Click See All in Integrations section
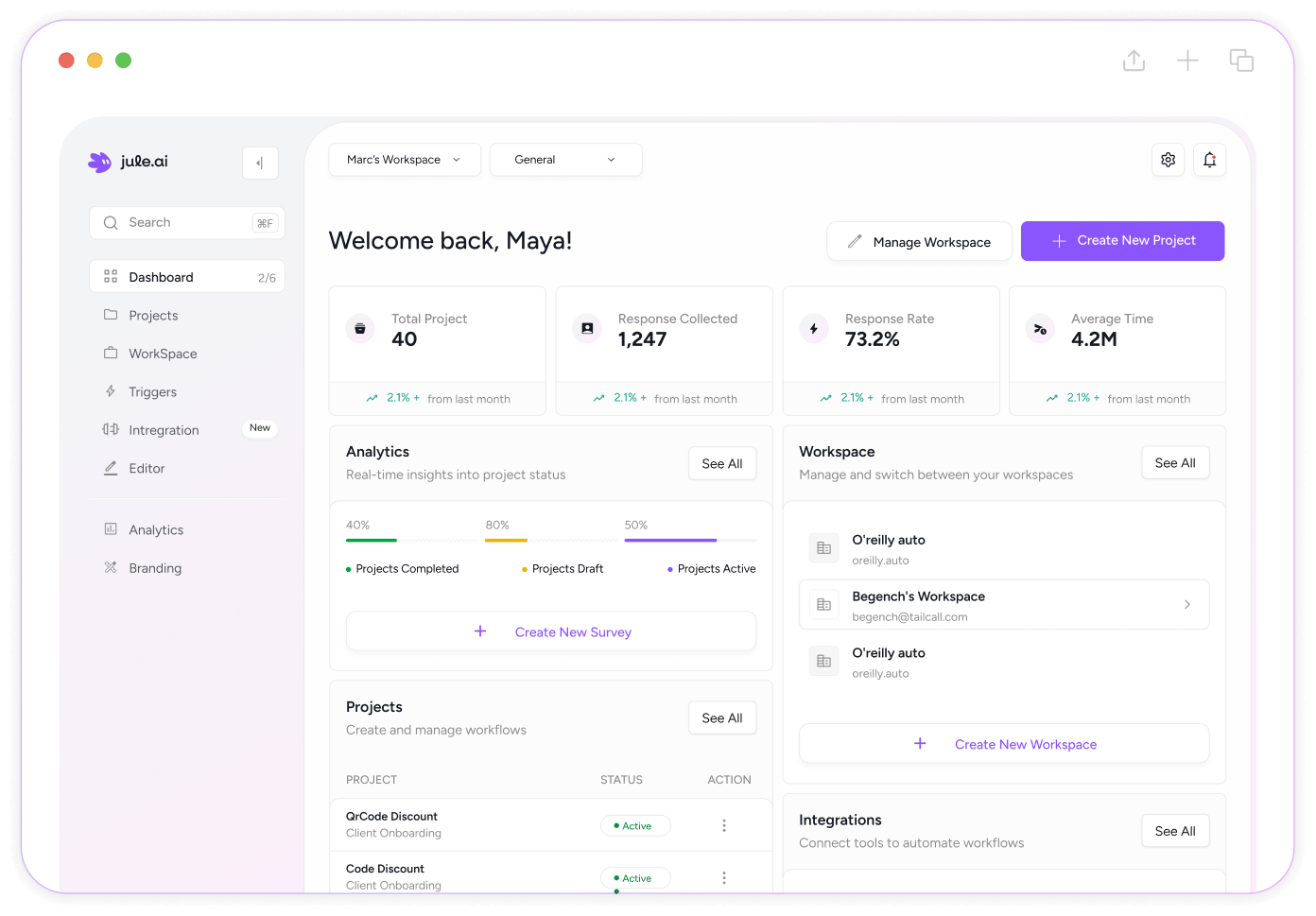This screenshot has height=916, width=1316. pos(1175,831)
